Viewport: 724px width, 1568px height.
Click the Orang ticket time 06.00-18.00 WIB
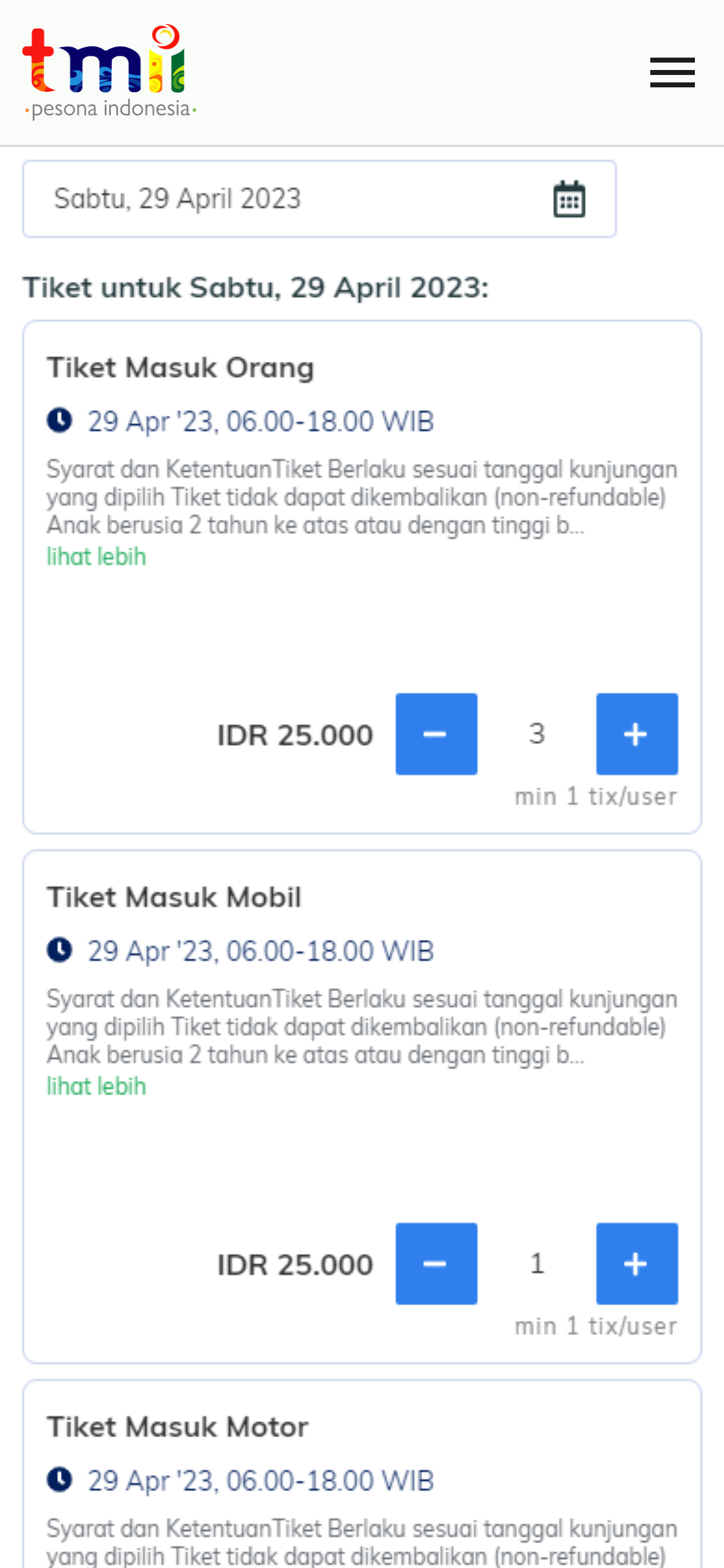(x=261, y=421)
